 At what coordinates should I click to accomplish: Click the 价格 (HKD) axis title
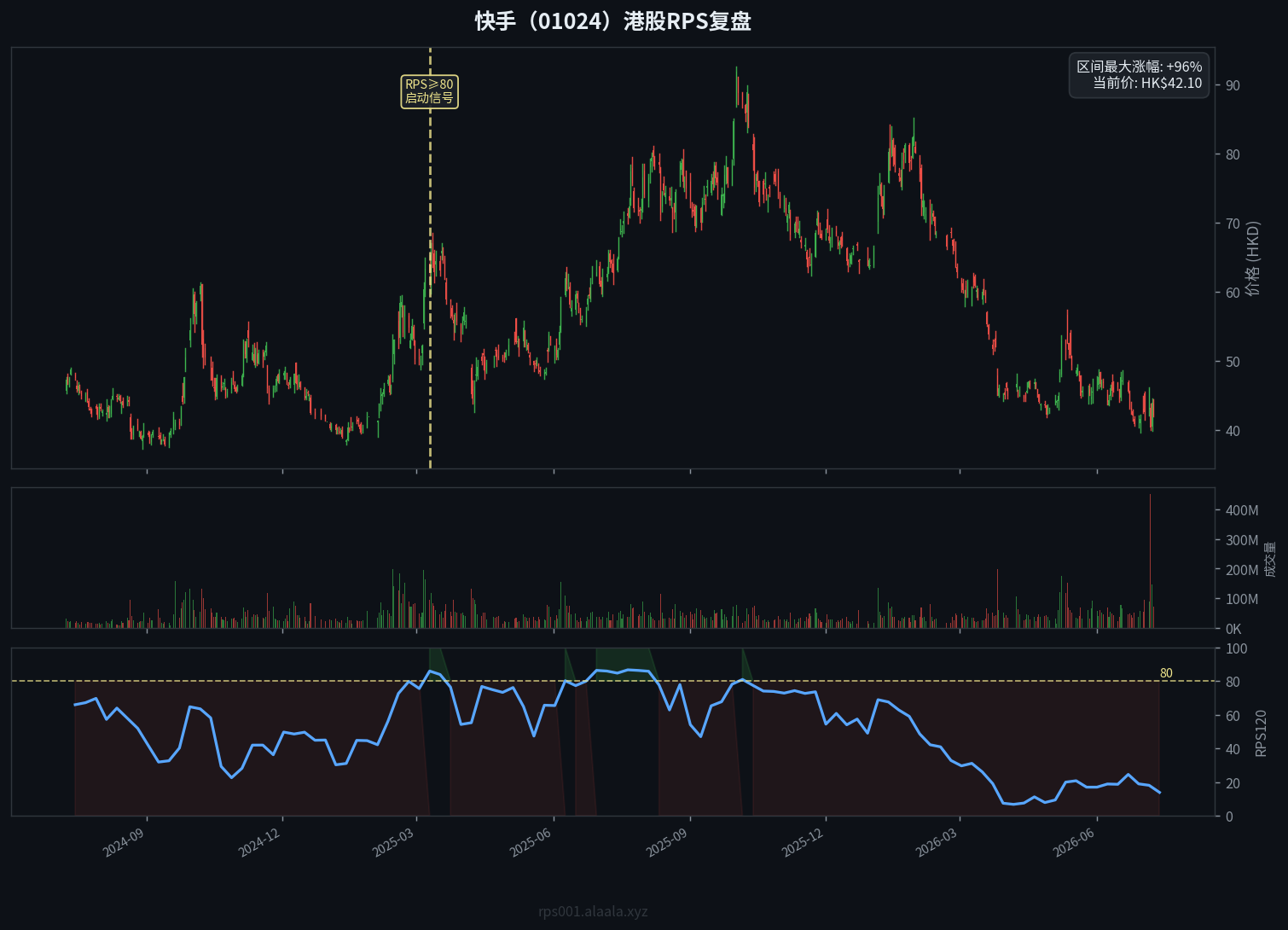(x=1252, y=259)
